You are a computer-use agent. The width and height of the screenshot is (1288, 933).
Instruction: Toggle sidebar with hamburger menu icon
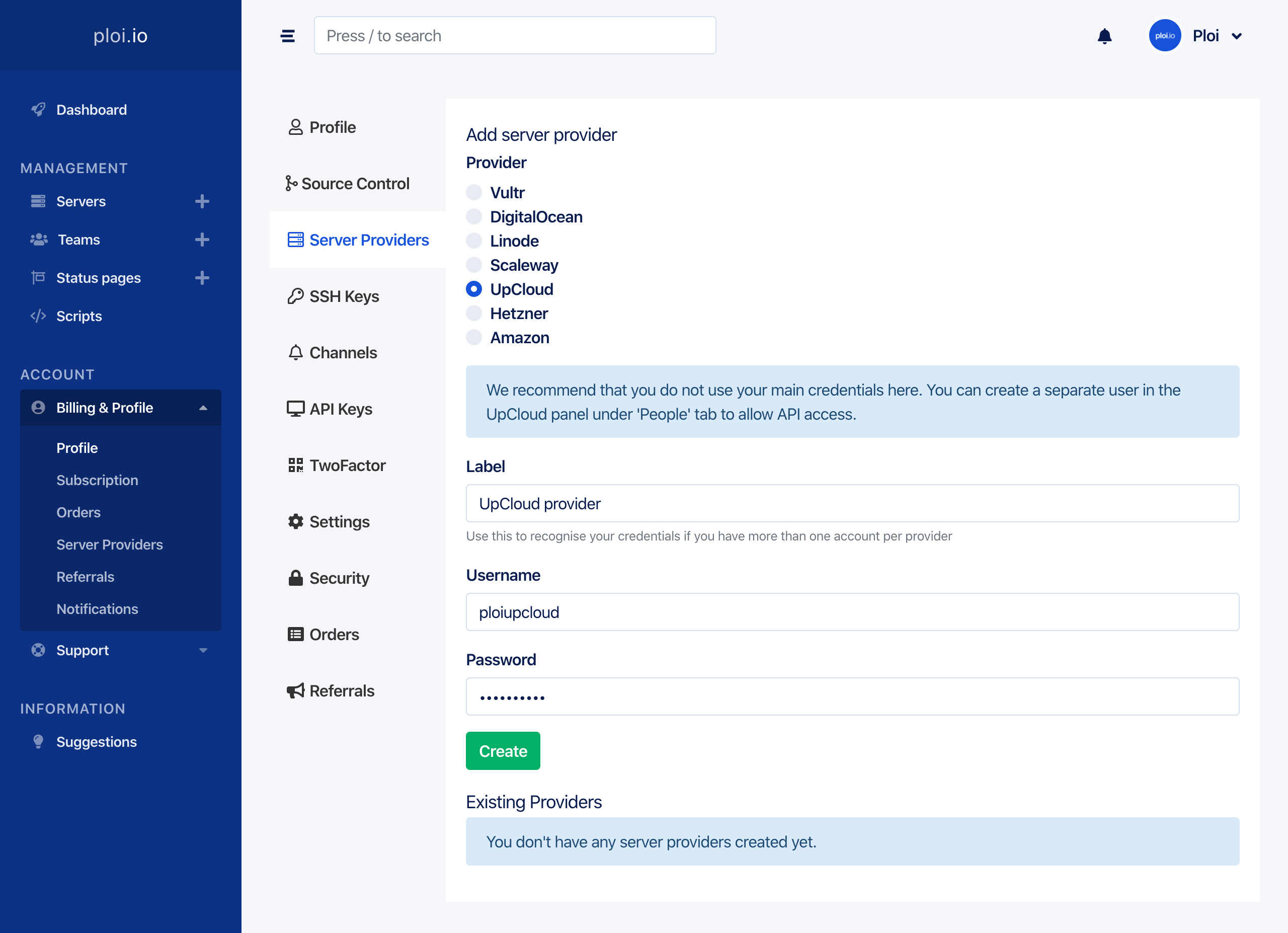click(x=288, y=36)
